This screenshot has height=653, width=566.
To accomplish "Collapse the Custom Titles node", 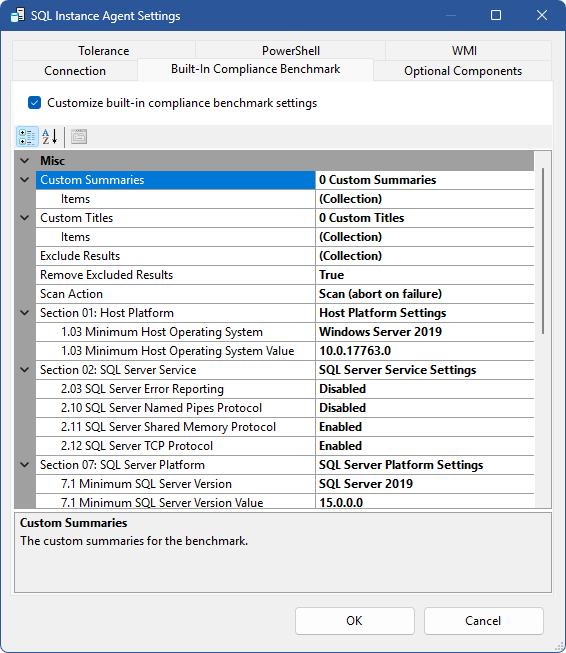I will click(25, 218).
